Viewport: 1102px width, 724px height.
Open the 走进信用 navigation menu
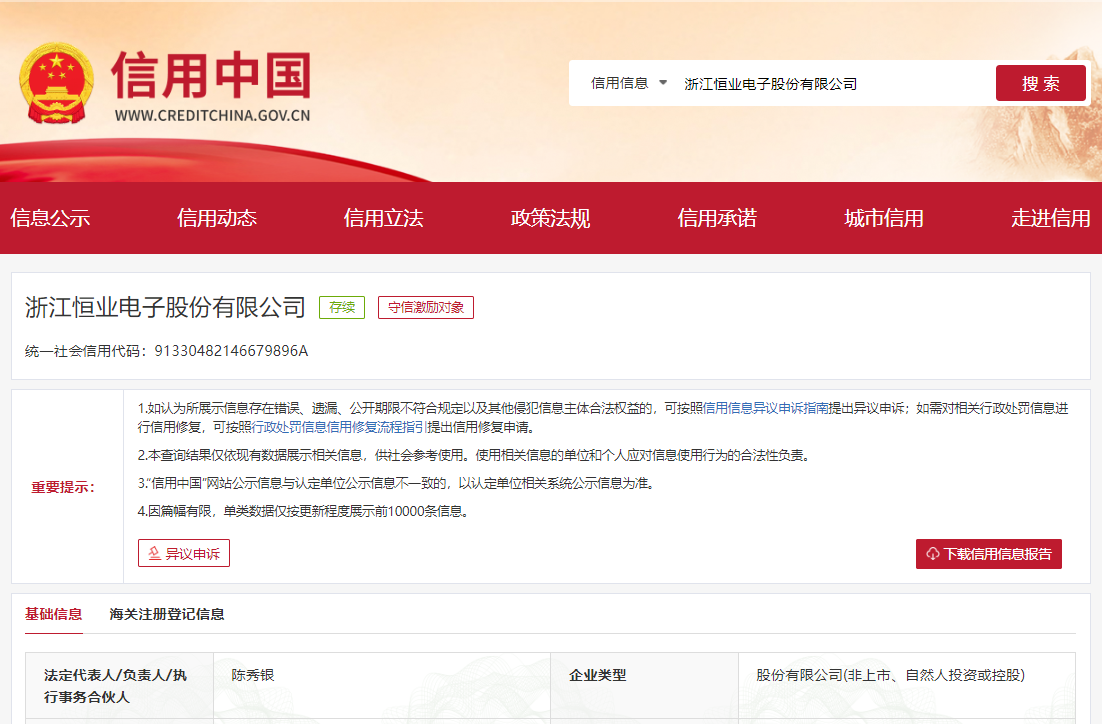coord(1051,218)
